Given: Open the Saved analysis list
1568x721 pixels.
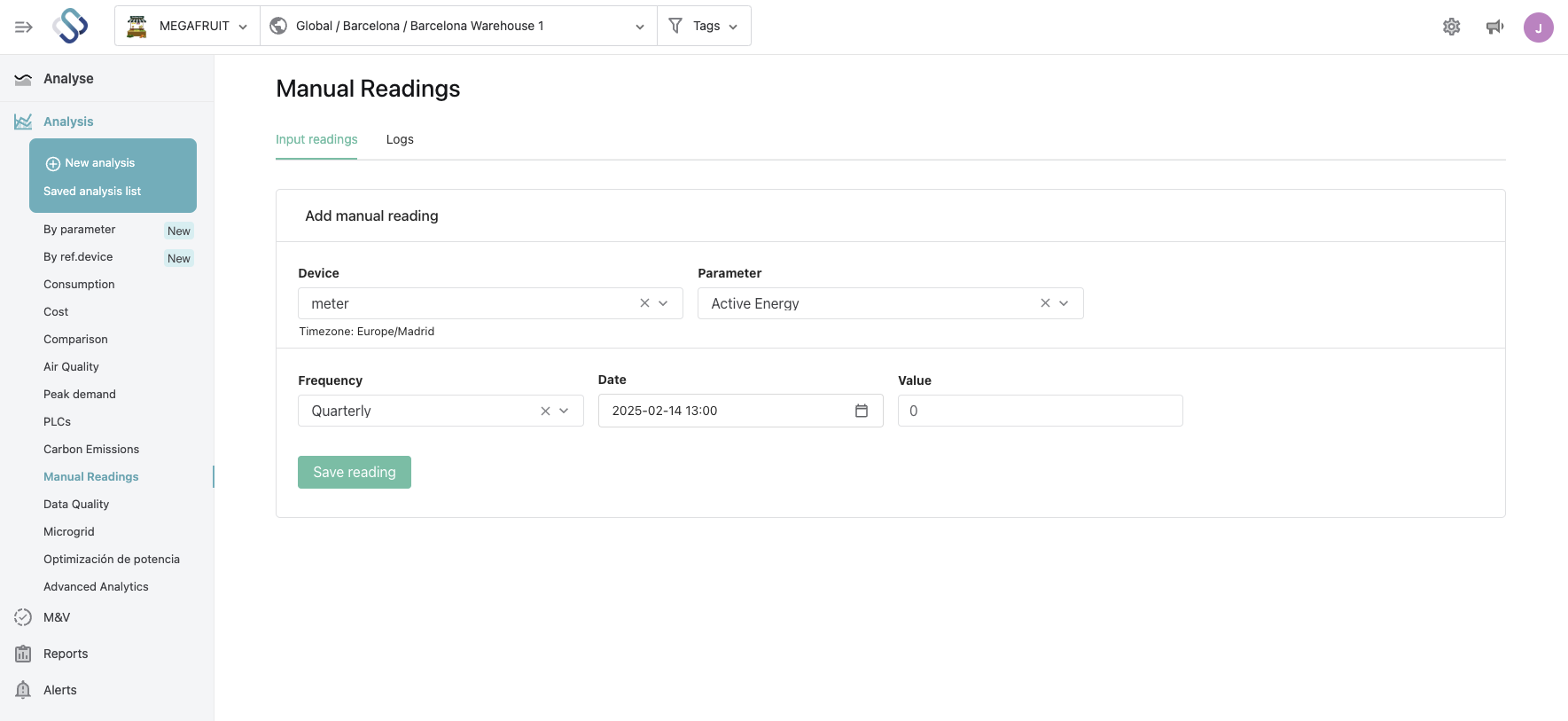Looking at the screenshot, I should click(x=92, y=192).
